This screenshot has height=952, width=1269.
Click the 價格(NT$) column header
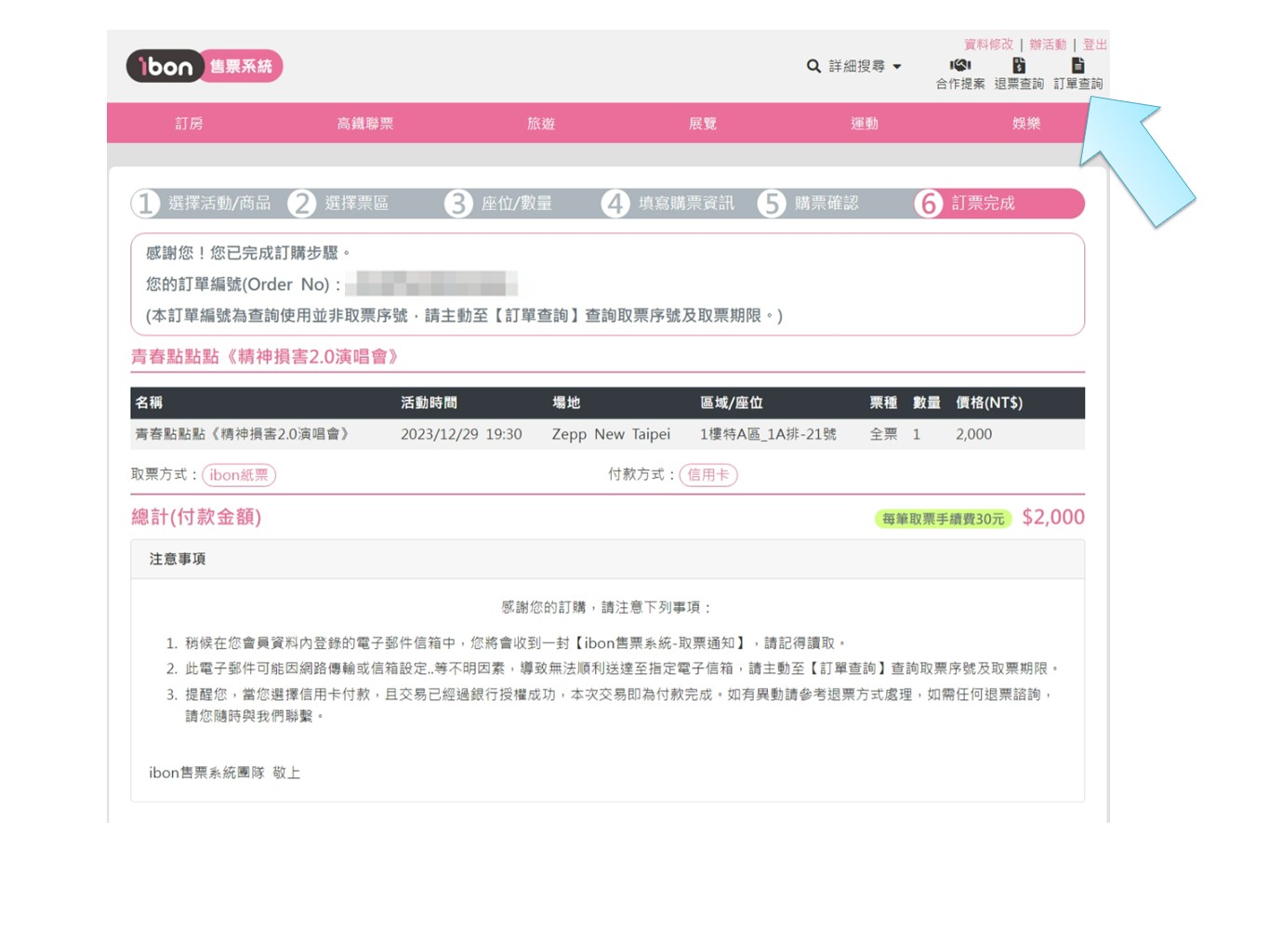989,403
